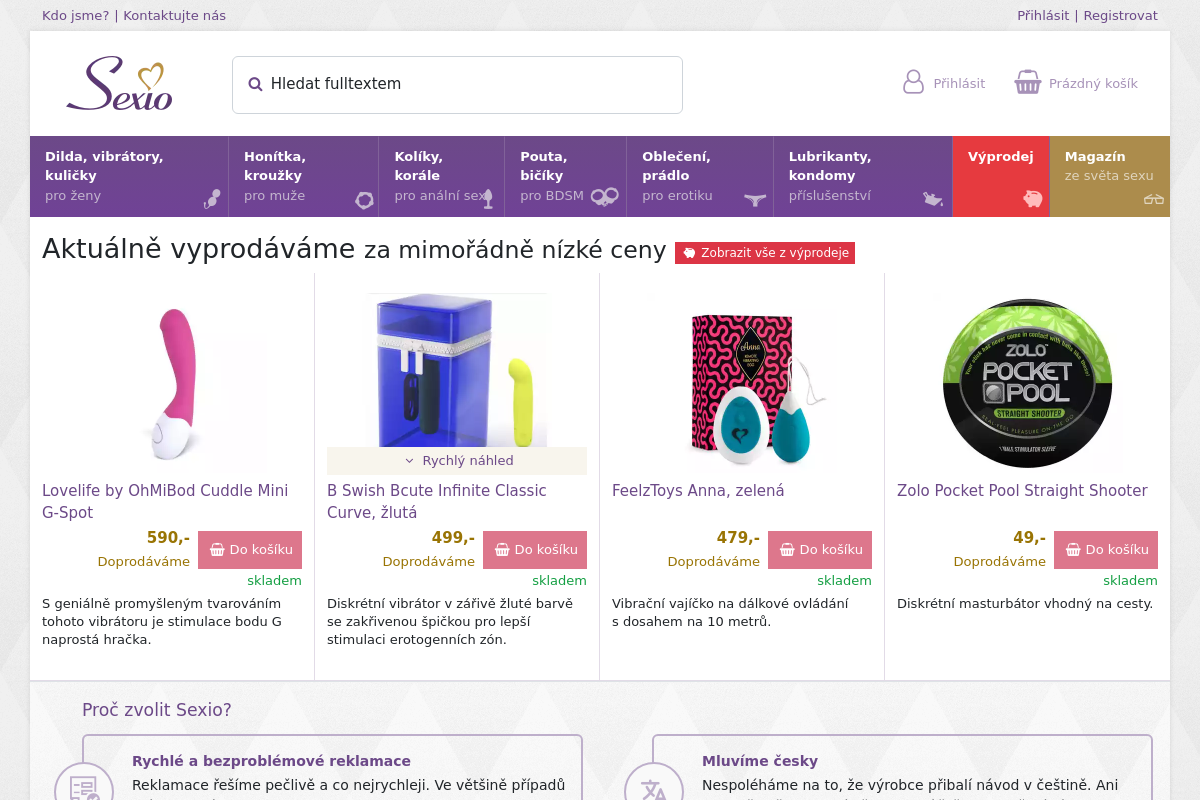Click the ring icon in Honítka
The height and width of the screenshot is (800, 1200).
364,200
